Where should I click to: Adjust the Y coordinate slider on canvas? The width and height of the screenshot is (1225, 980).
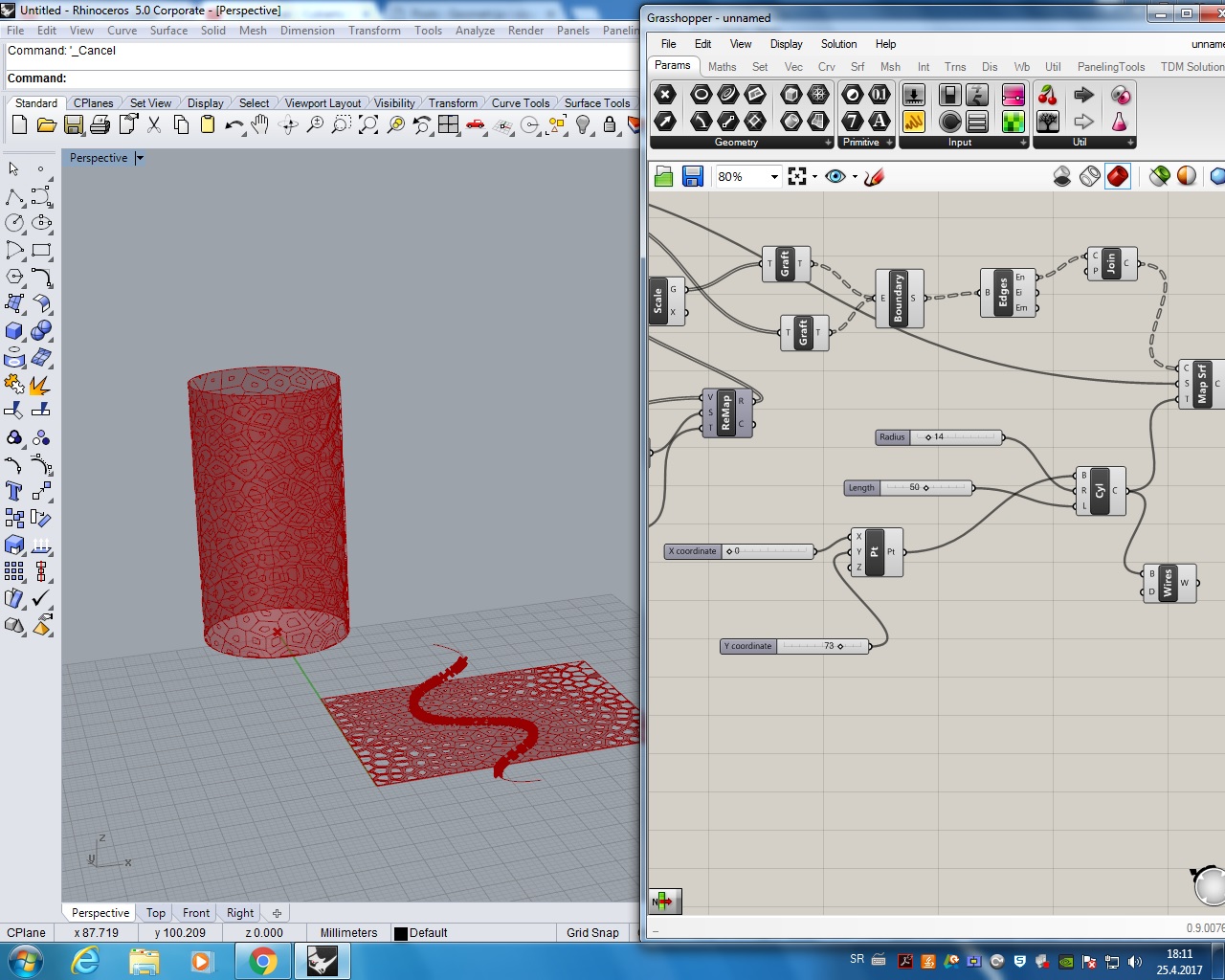794,646
